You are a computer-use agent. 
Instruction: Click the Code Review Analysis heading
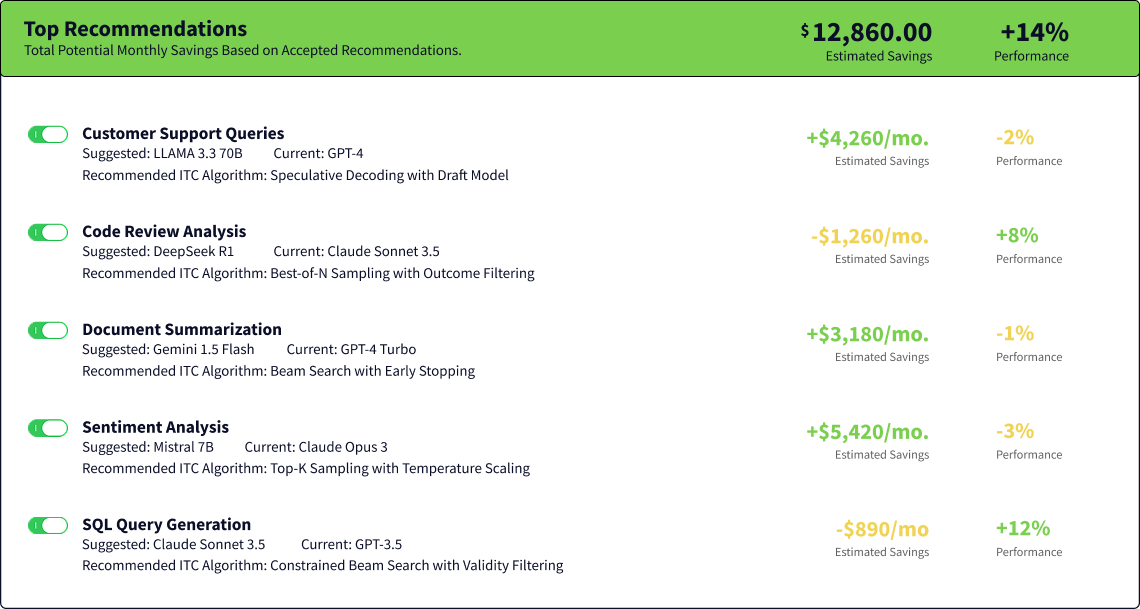pyautogui.click(x=164, y=232)
